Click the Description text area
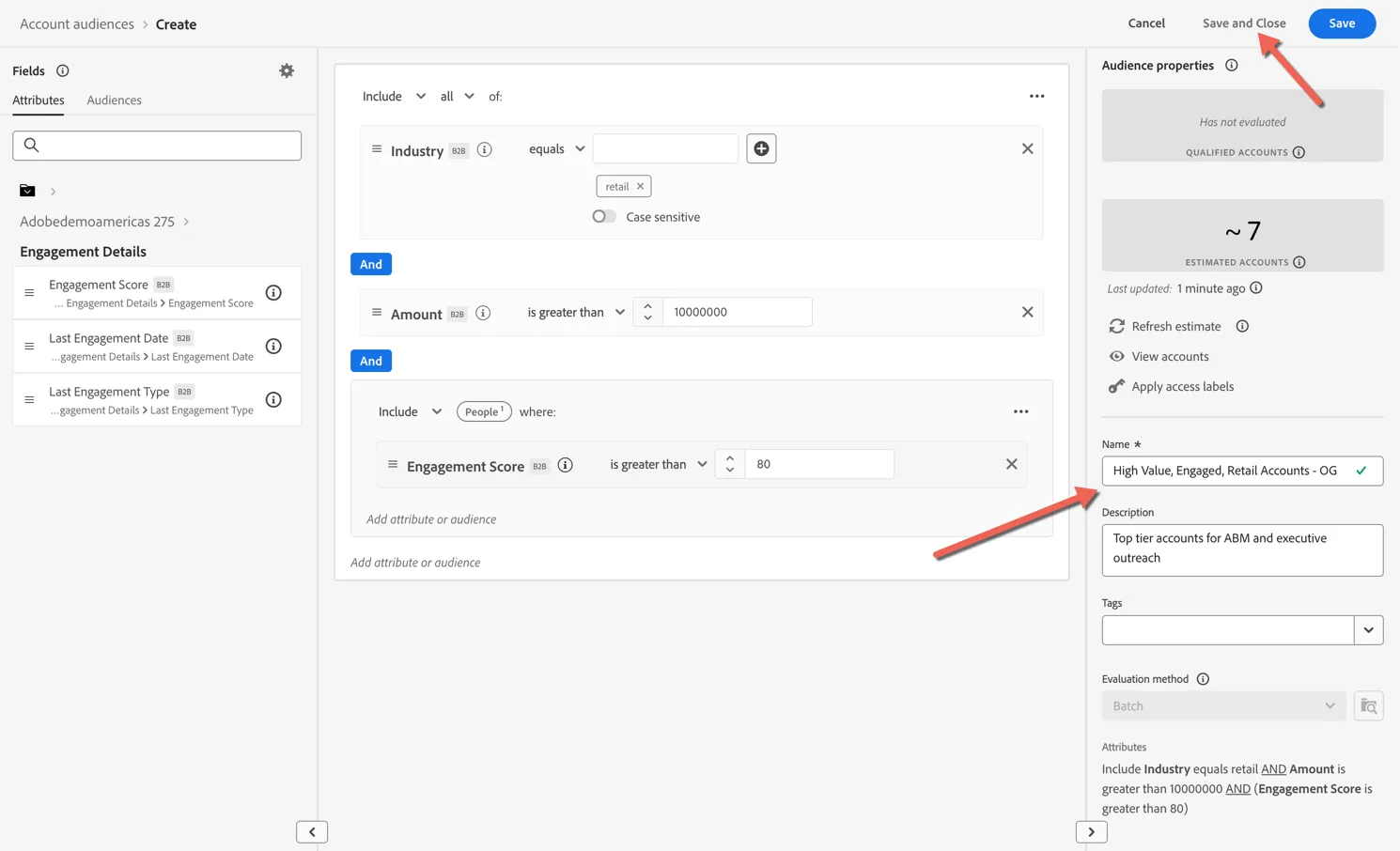The image size is (1400, 851). point(1242,549)
